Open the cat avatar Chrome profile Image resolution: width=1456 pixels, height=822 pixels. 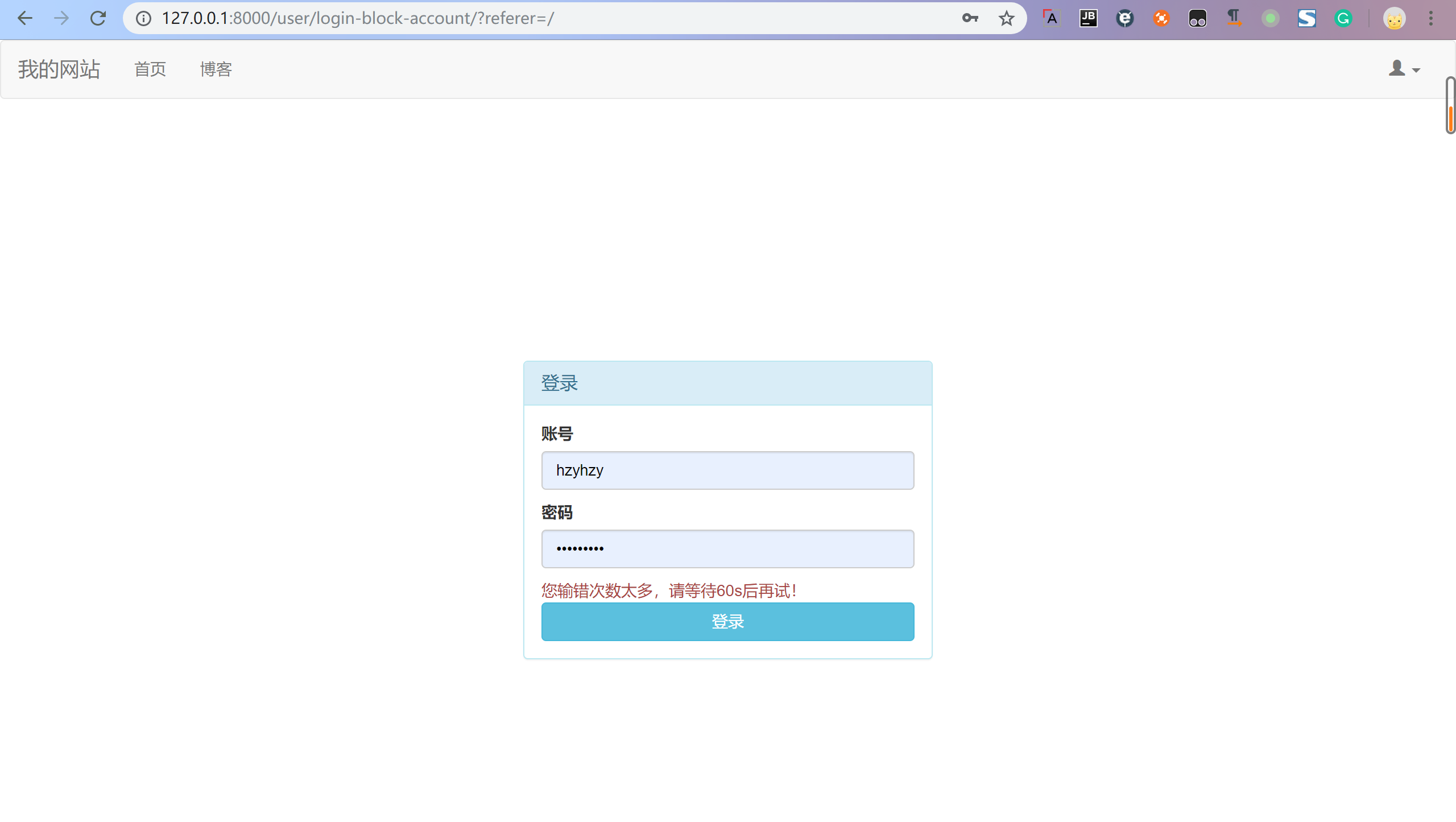point(1394,18)
